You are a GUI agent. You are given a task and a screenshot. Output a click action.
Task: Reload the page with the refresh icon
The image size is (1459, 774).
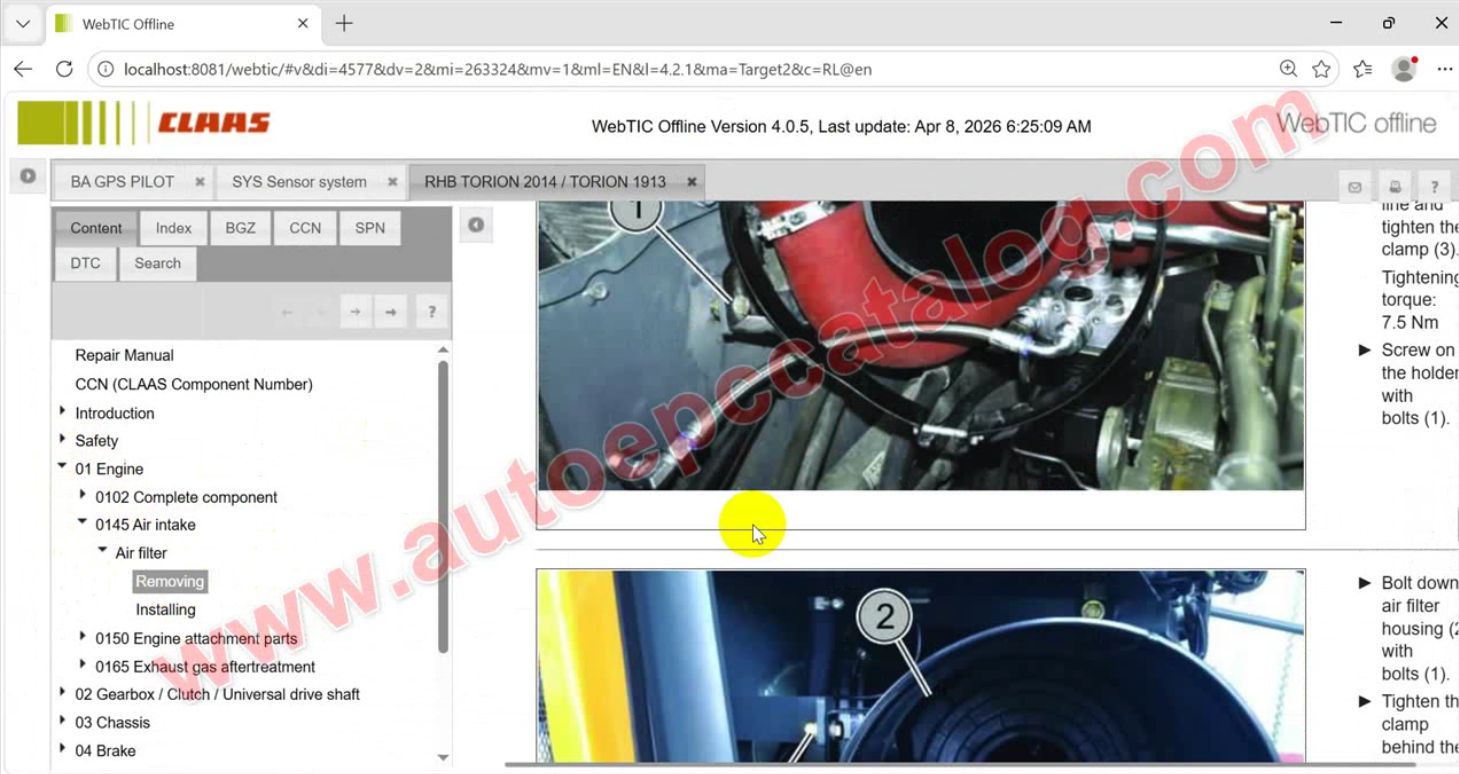[64, 69]
